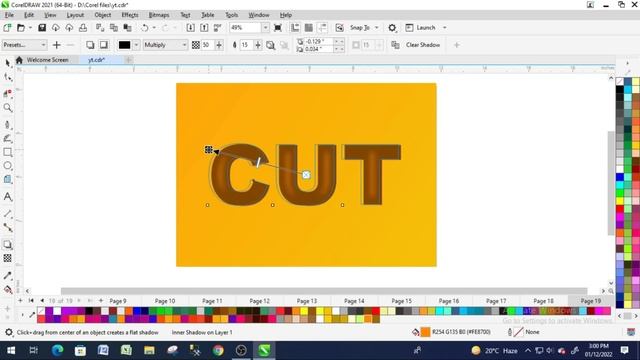Image resolution: width=640 pixels, height=360 pixels.
Task: Go to first page navigation arrow
Action: pos(31,301)
